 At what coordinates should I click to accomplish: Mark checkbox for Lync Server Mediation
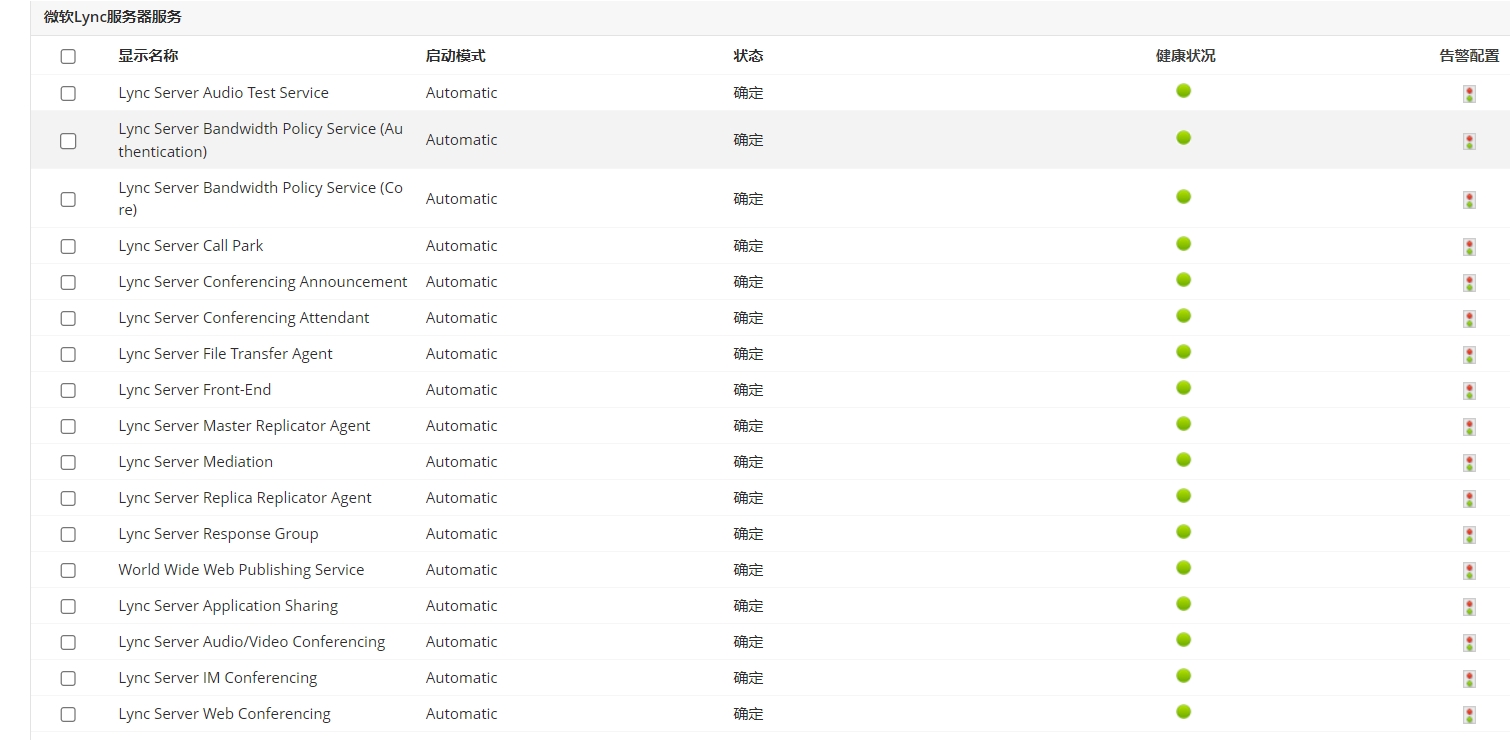[x=68, y=462]
